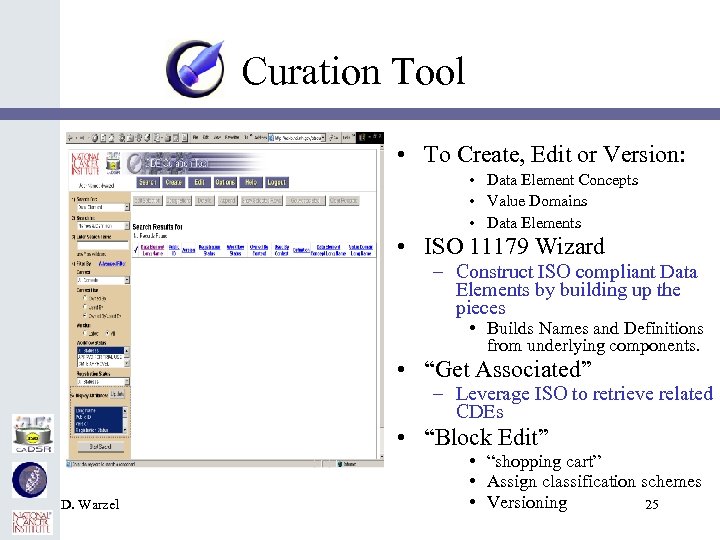Open the Edit navigation button

coord(199,182)
